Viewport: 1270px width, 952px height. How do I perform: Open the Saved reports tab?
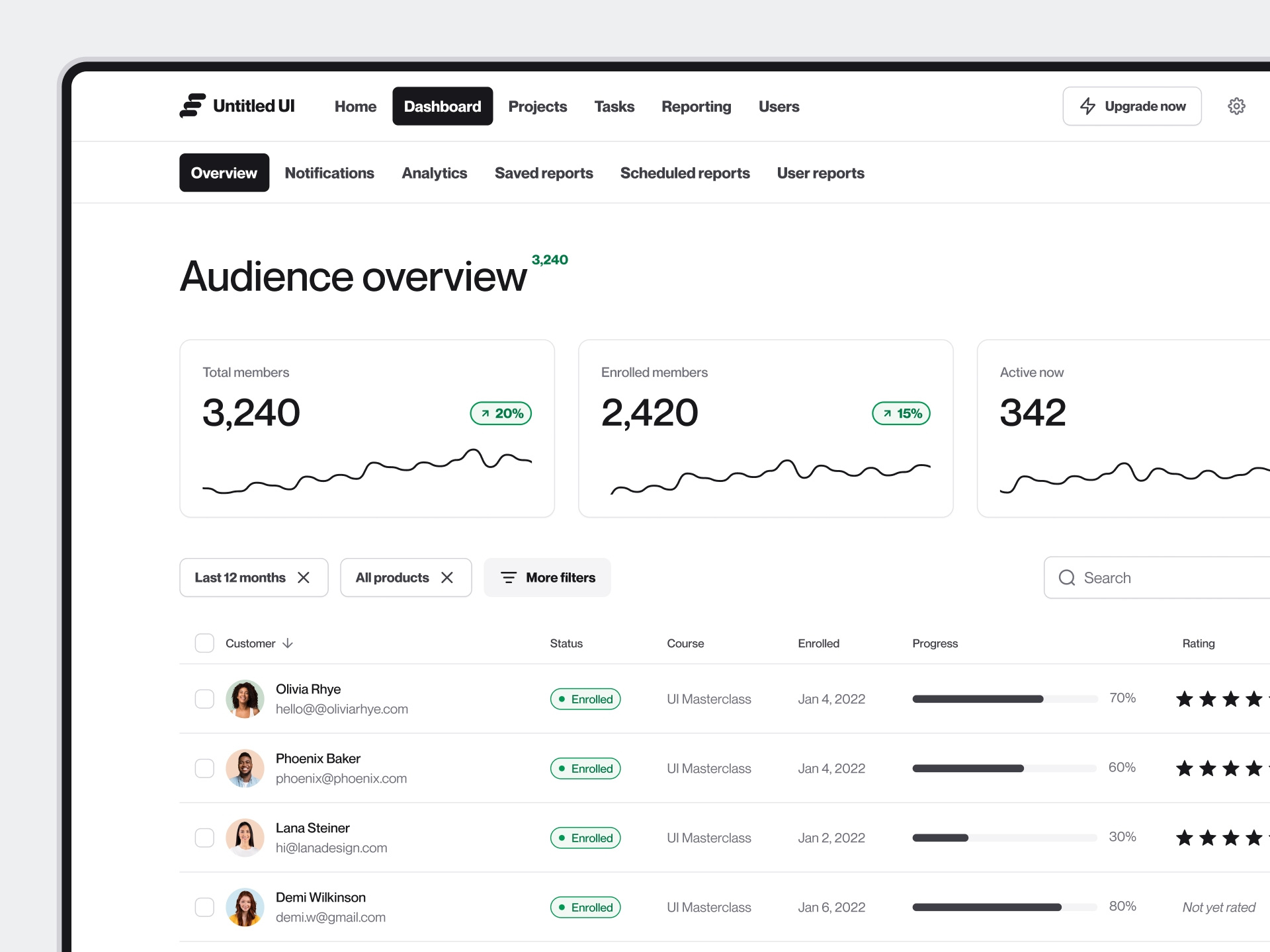coord(543,173)
